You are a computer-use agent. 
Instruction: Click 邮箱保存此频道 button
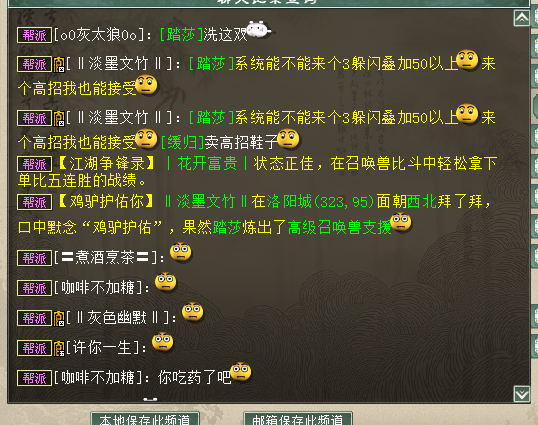[297, 419]
